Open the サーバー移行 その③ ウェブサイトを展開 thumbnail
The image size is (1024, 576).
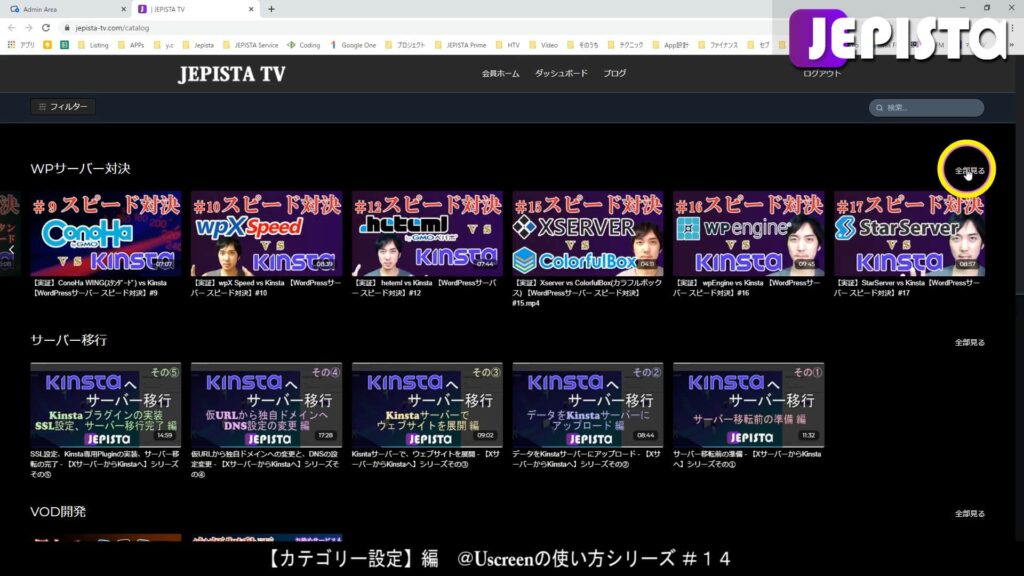click(427, 405)
